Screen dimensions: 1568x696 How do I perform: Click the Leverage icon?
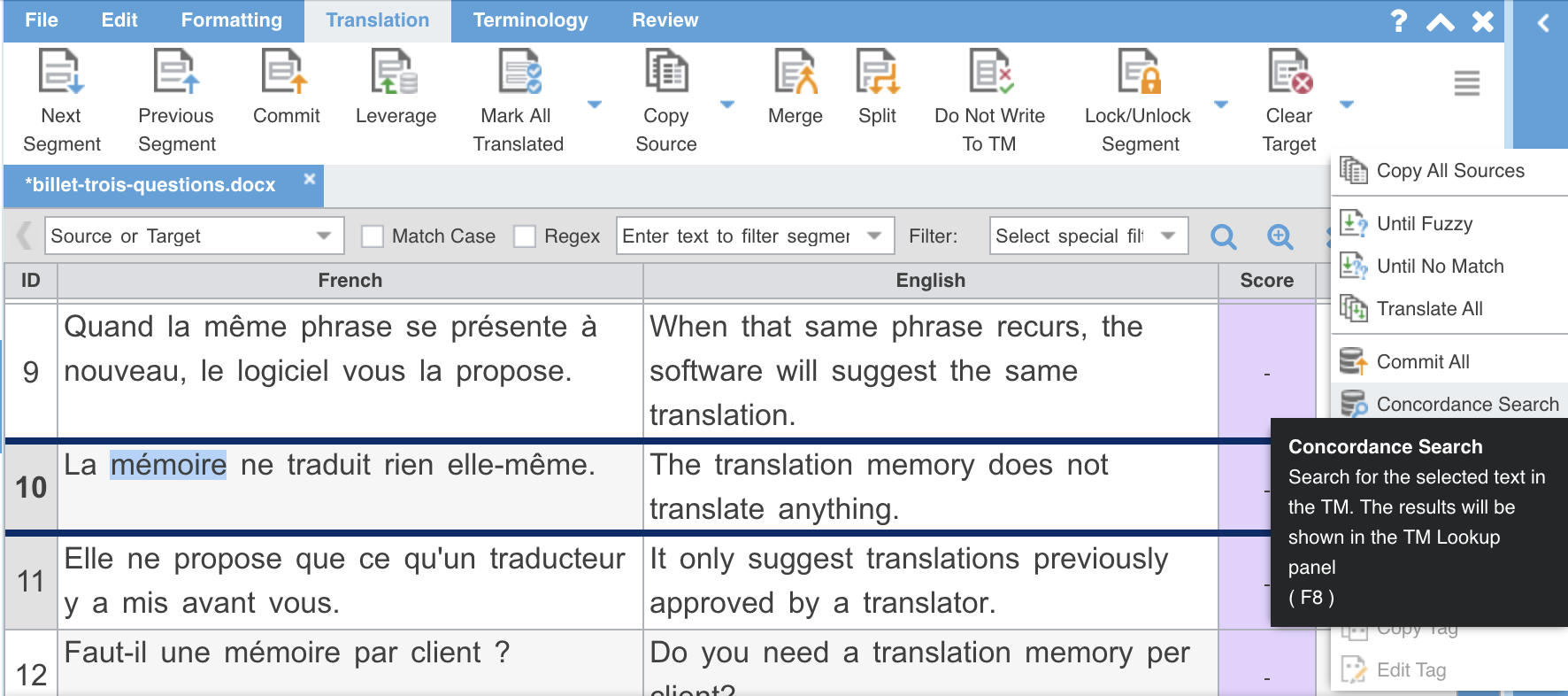pyautogui.click(x=396, y=72)
